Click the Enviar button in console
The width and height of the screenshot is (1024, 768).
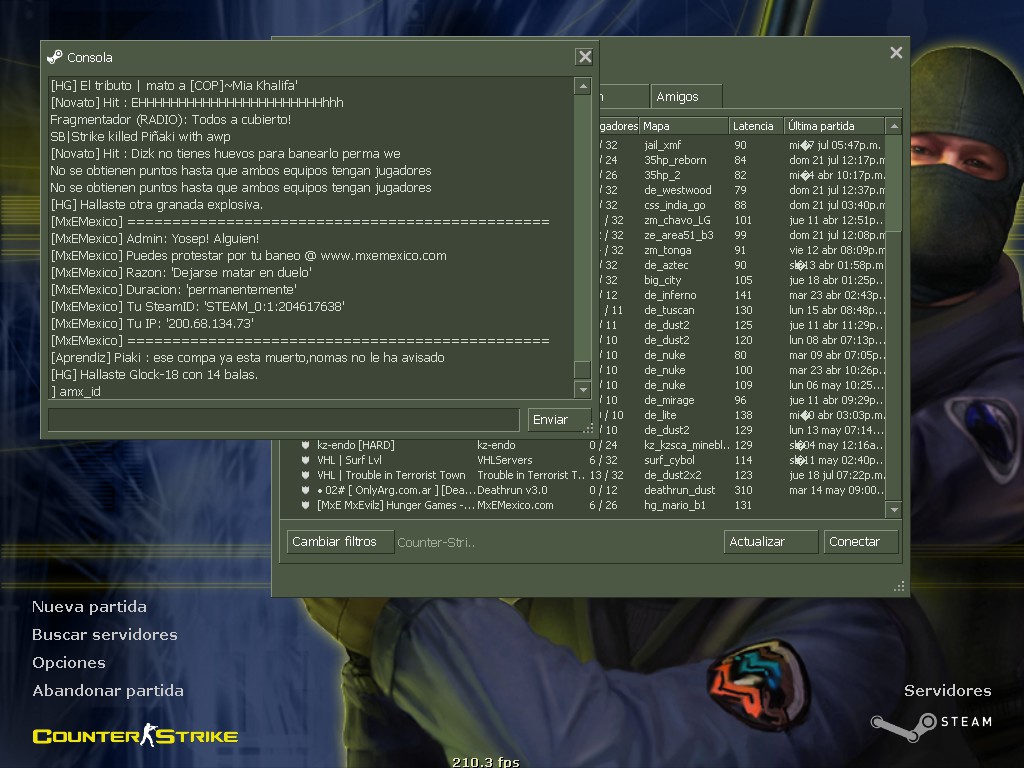558,420
